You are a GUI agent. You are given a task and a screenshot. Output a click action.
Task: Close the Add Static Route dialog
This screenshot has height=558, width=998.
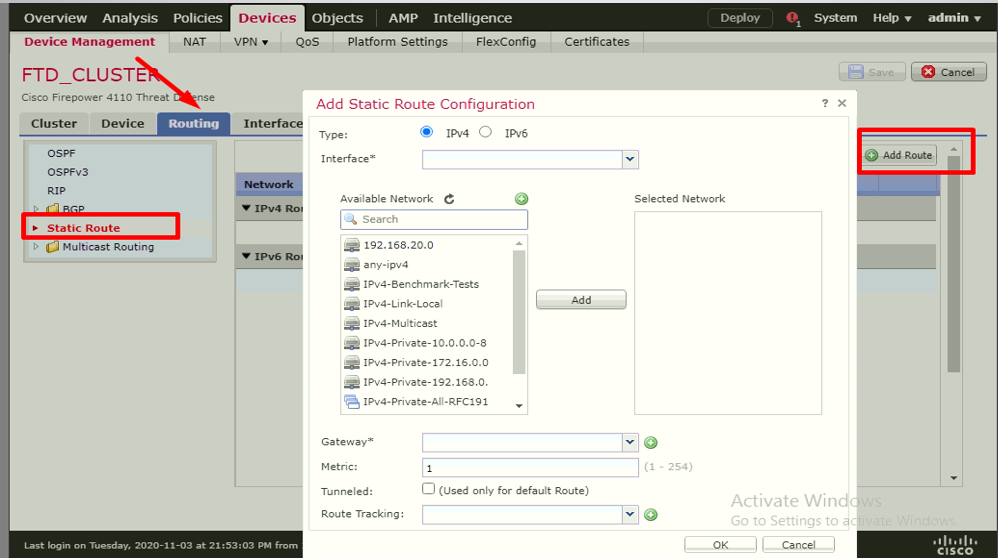[842, 103]
